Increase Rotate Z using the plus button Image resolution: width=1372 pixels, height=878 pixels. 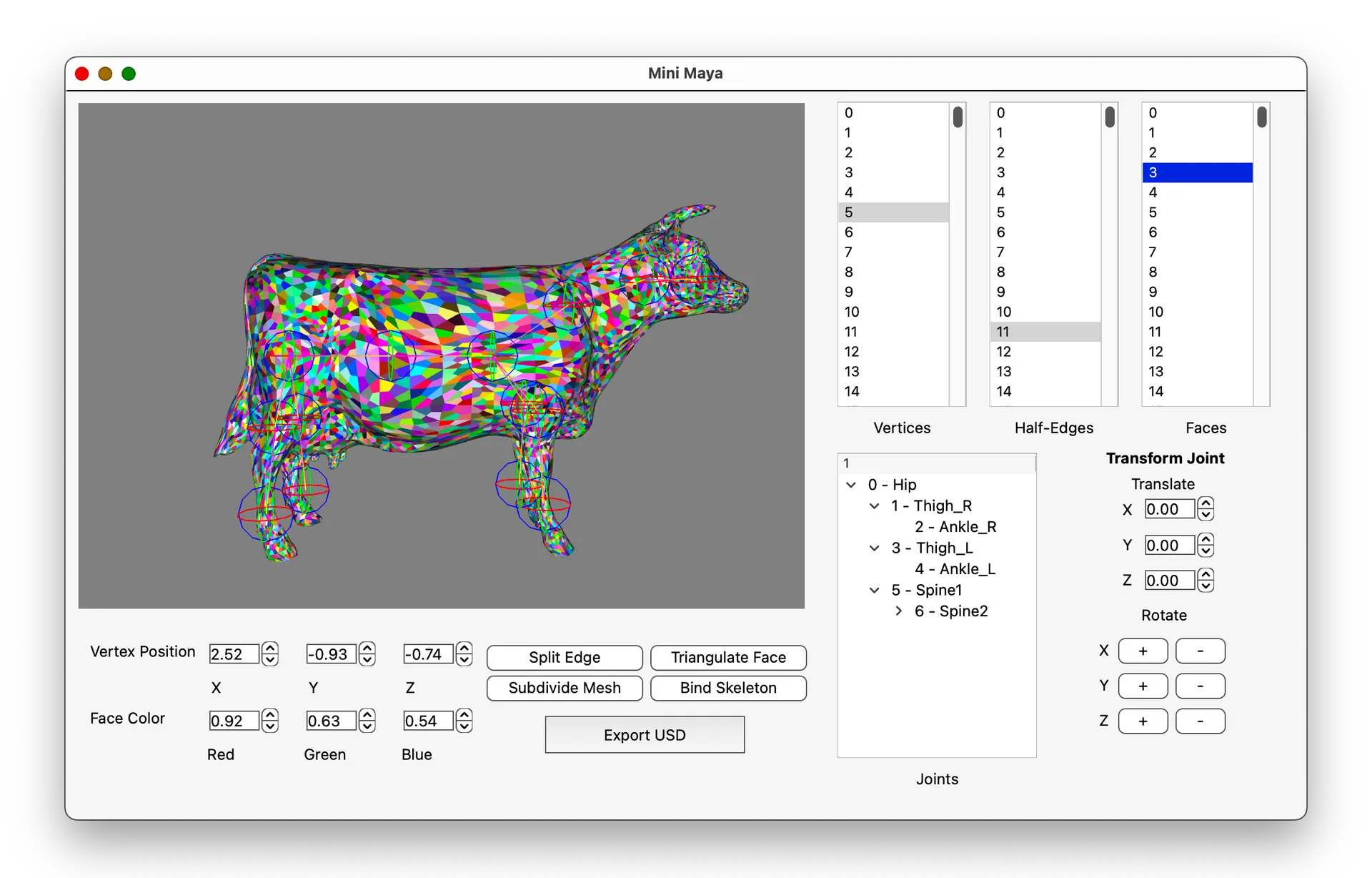[x=1142, y=721]
